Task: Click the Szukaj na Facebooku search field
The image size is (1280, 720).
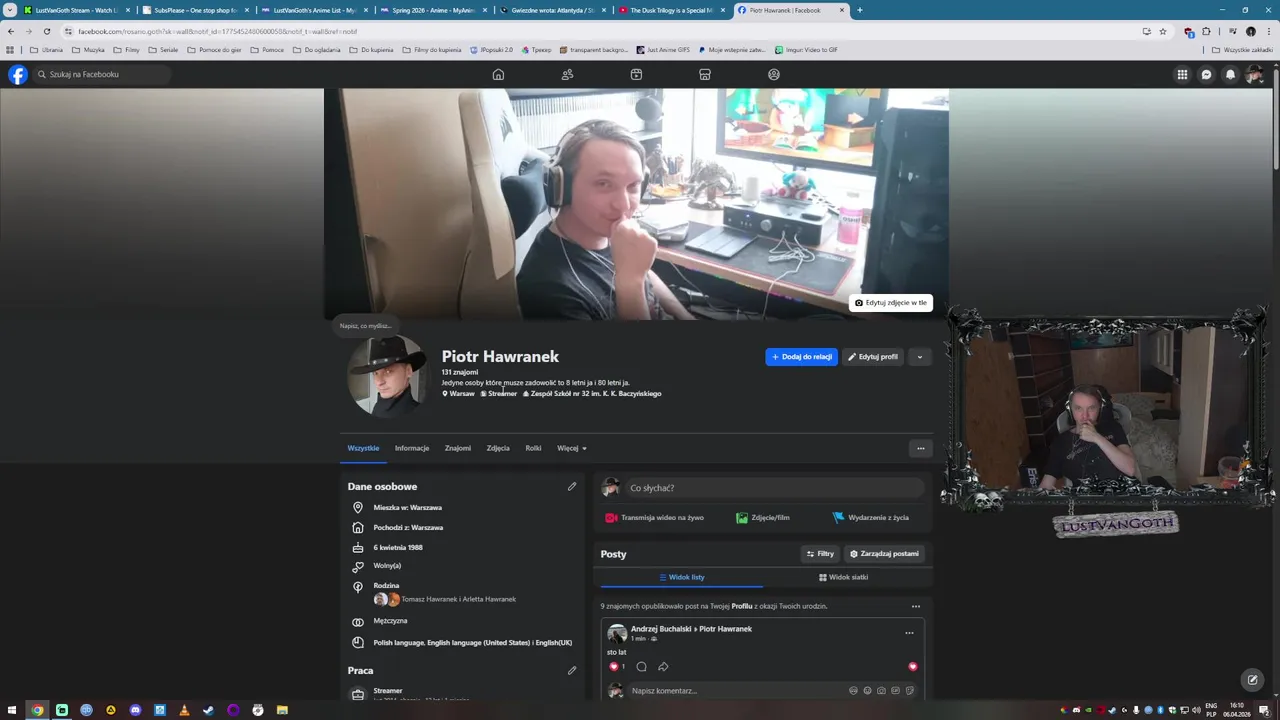Action: [x=102, y=74]
